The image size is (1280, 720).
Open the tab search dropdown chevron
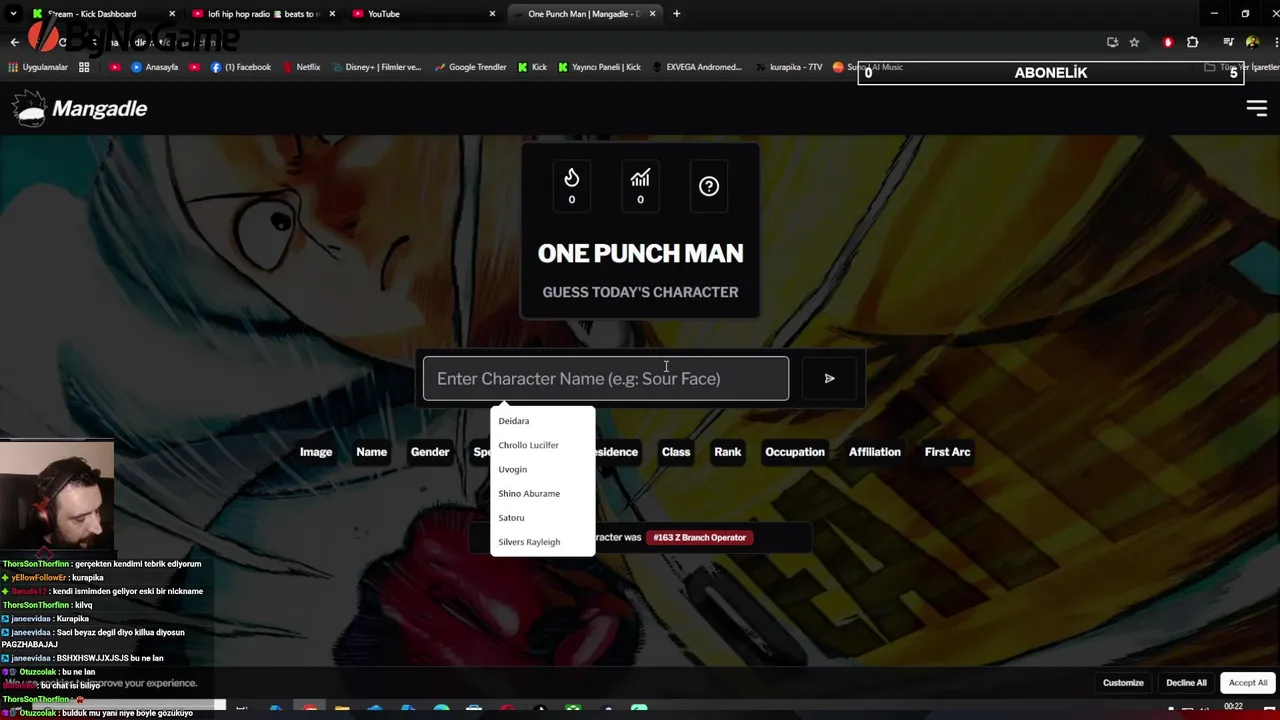click(x=13, y=14)
